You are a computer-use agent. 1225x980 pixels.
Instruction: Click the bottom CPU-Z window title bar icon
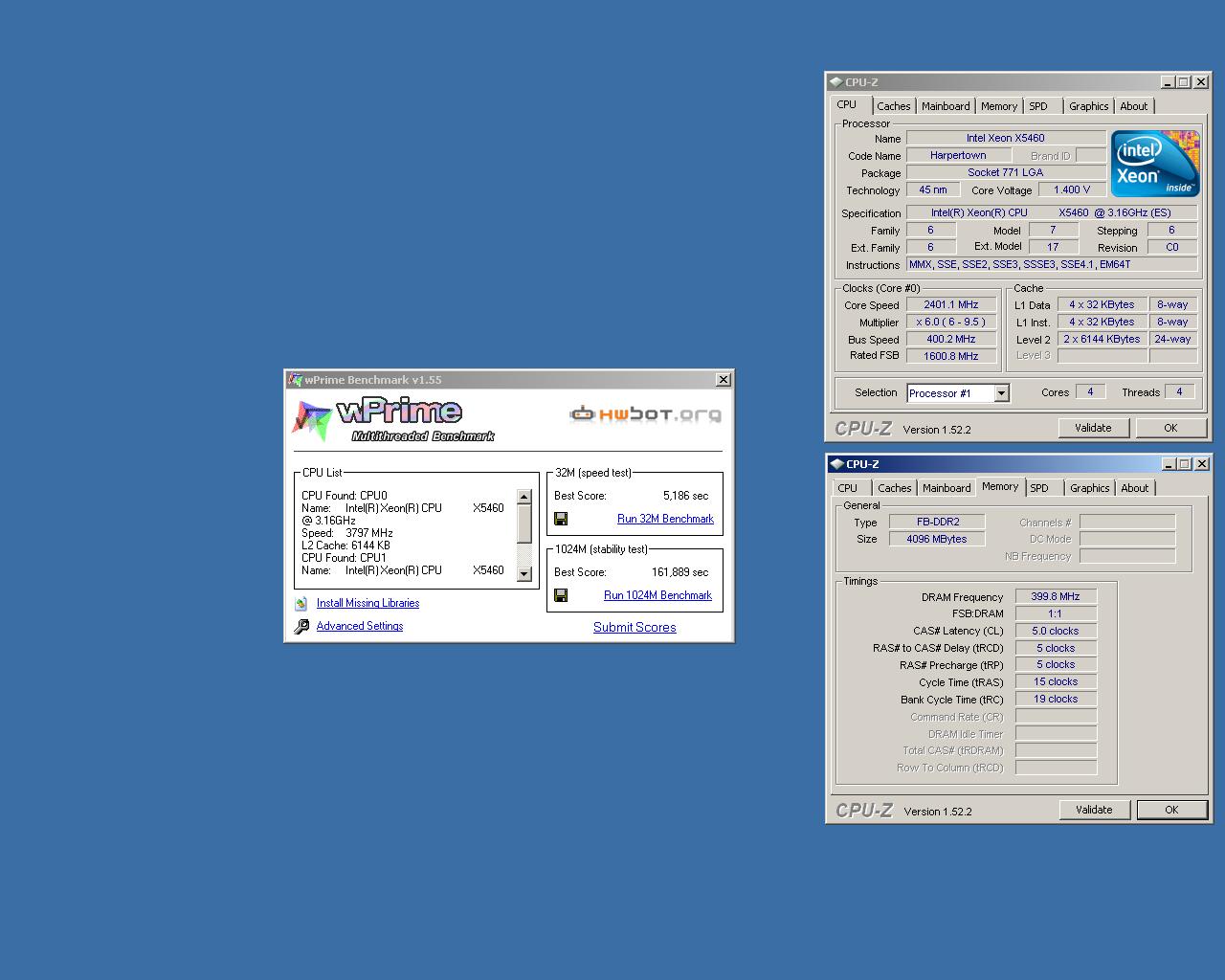point(836,464)
